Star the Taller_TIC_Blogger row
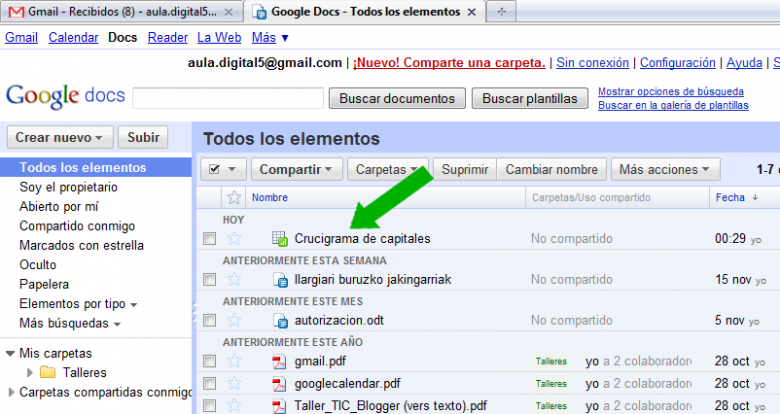The image size is (780, 414). 234,406
